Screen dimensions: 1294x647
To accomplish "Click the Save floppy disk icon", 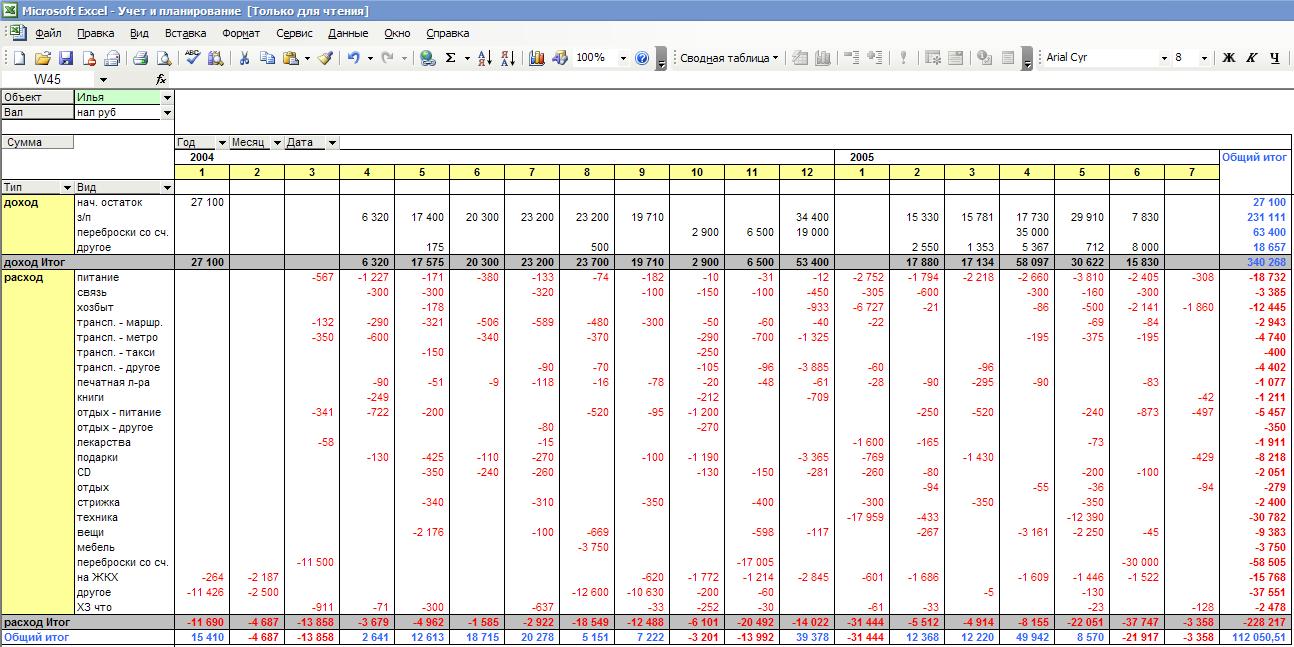I will [66, 58].
